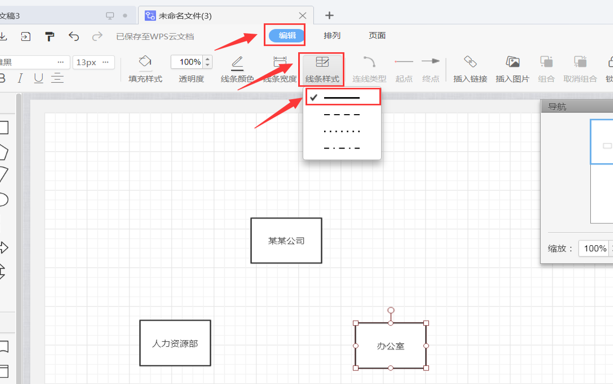Switch to the 排列 tab
Image resolution: width=613 pixels, height=387 pixels.
tap(332, 36)
